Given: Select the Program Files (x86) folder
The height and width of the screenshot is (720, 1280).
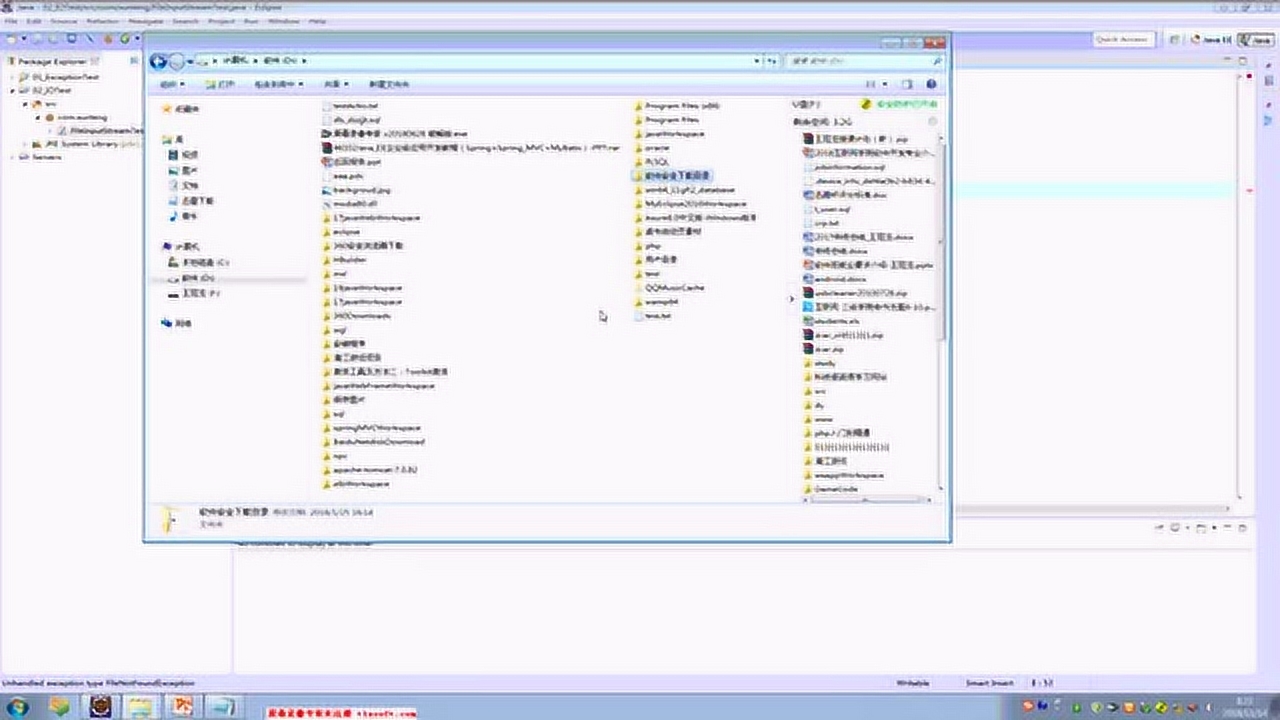Looking at the screenshot, I should coord(677,105).
